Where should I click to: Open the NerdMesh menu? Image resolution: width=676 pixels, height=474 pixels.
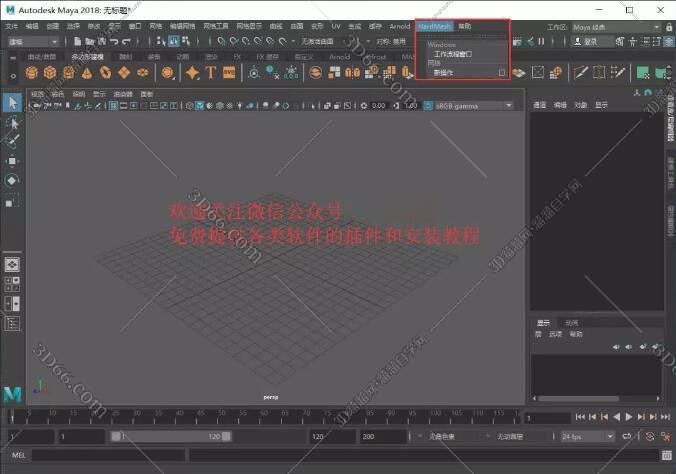[434, 26]
